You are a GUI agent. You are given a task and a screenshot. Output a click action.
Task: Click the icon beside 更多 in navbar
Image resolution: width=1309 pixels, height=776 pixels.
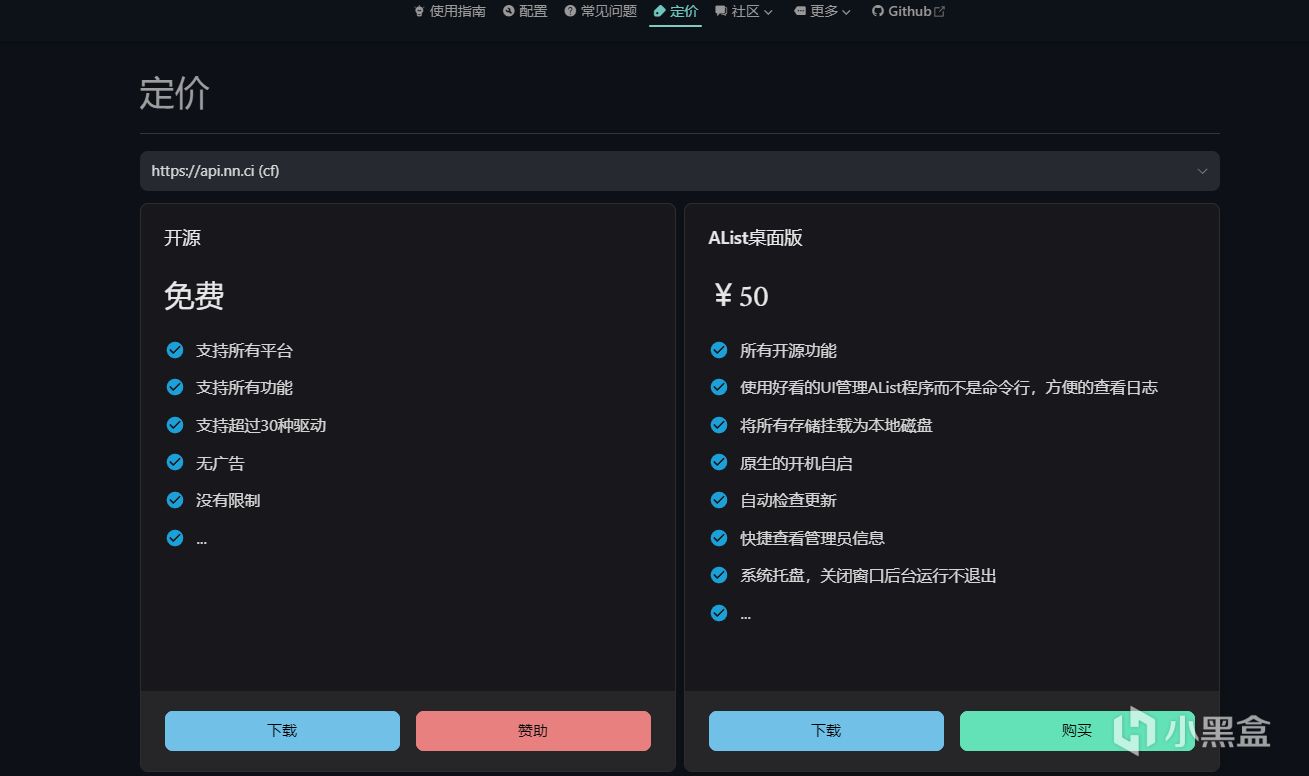point(799,11)
